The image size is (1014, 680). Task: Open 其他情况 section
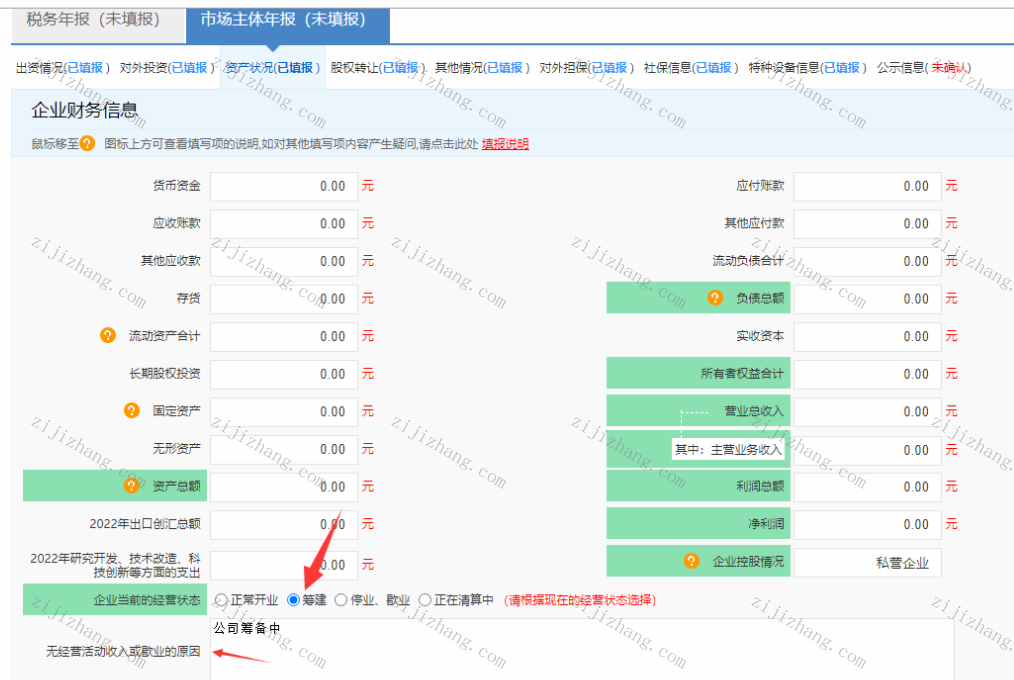(482, 68)
